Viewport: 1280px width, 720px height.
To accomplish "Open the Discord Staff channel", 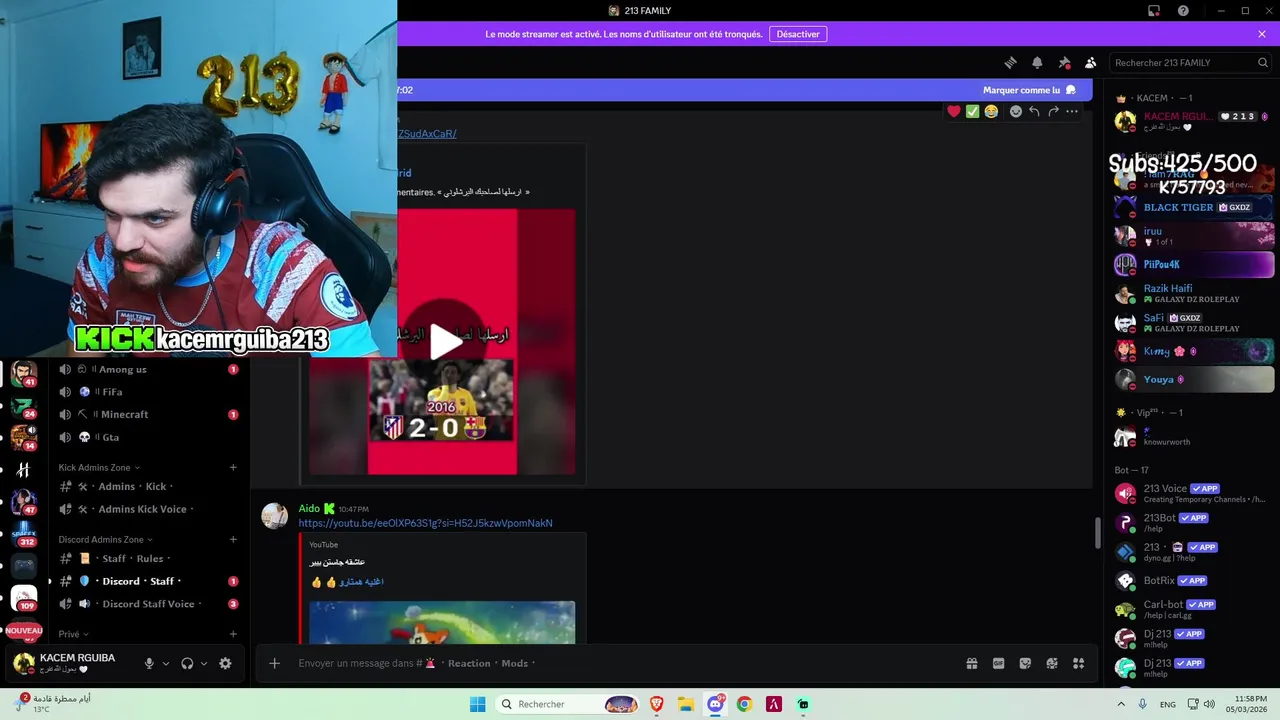I will pos(148,581).
